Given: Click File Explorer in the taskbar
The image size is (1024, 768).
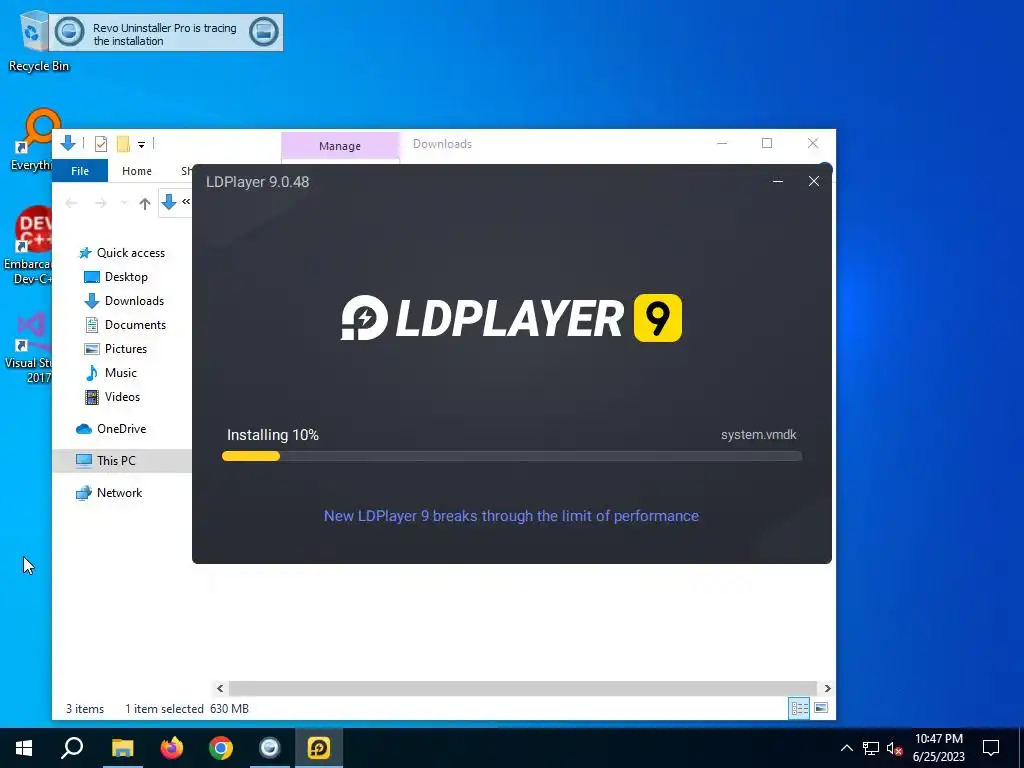Looking at the screenshot, I should point(122,748).
